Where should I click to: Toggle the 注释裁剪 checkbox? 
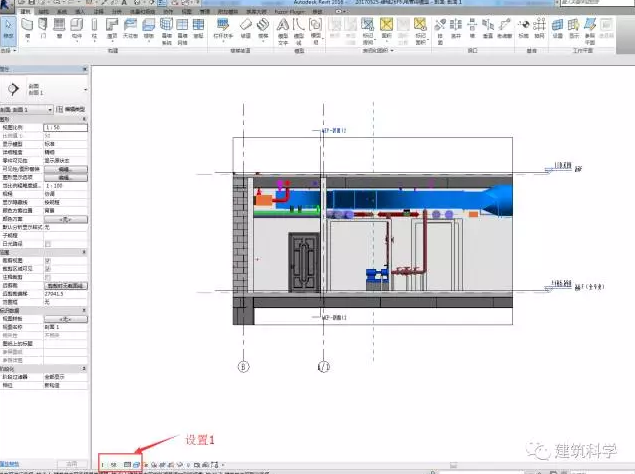click(x=48, y=277)
